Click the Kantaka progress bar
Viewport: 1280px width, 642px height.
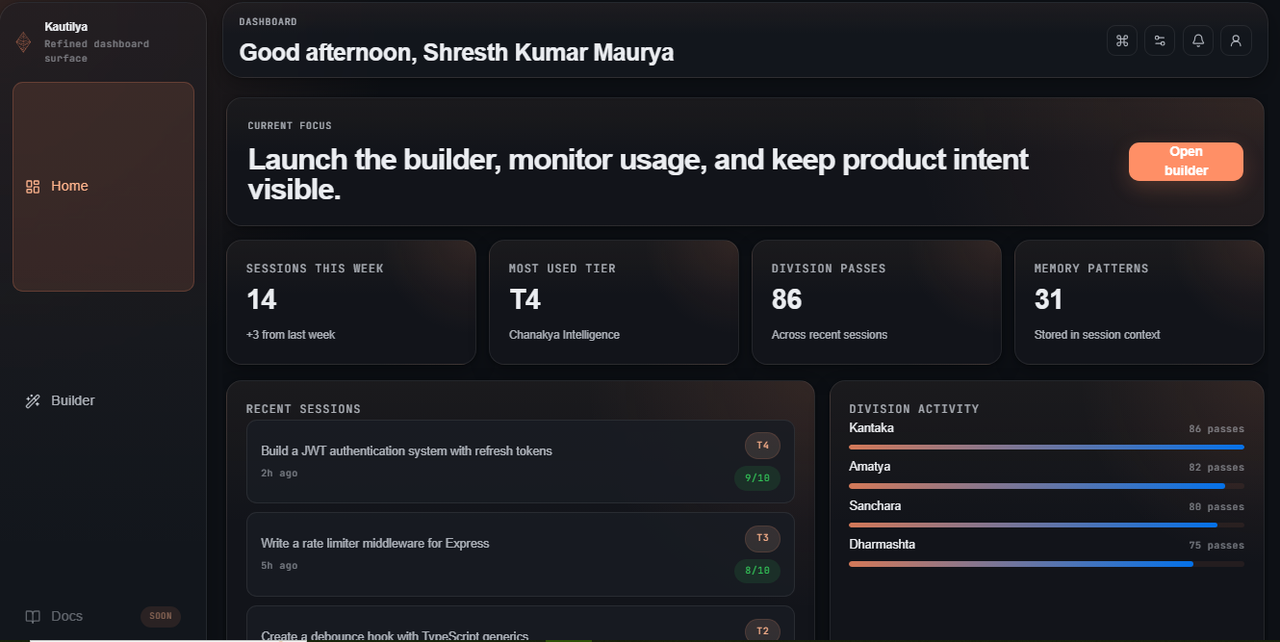(x=1047, y=447)
